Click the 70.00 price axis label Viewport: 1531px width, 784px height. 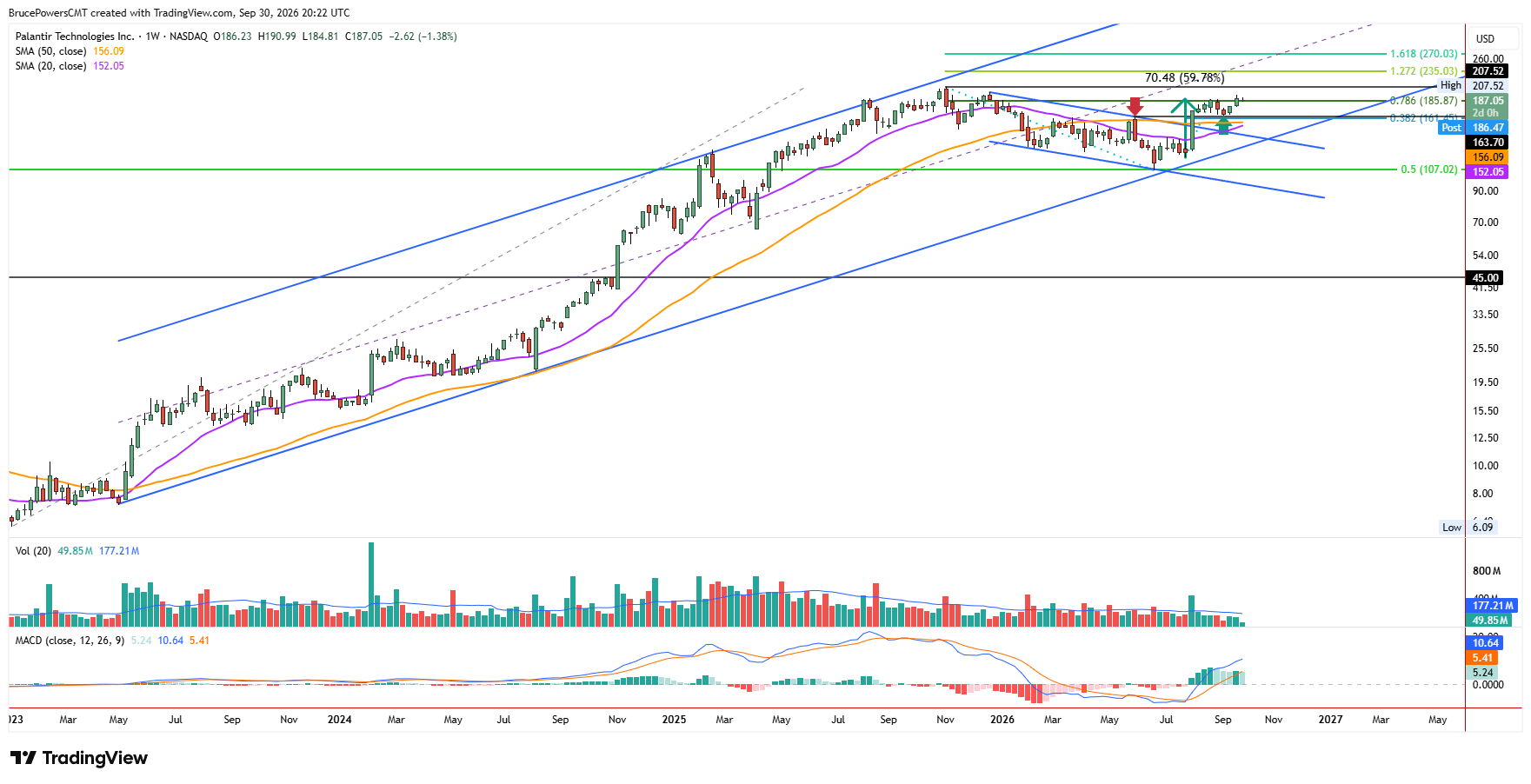click(1485, 223)
